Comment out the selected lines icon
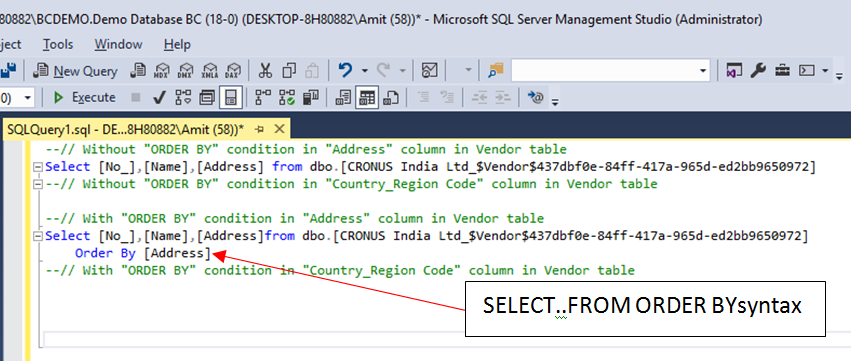Screen dimensions: 851x361 click(x=423, y=98)
